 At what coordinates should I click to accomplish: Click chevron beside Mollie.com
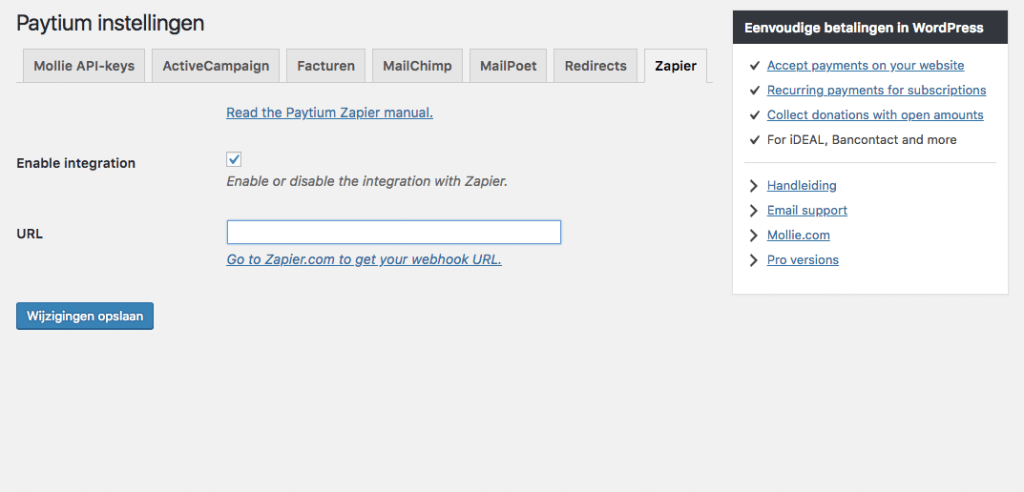pyautogui.click(x=754, y=236)
